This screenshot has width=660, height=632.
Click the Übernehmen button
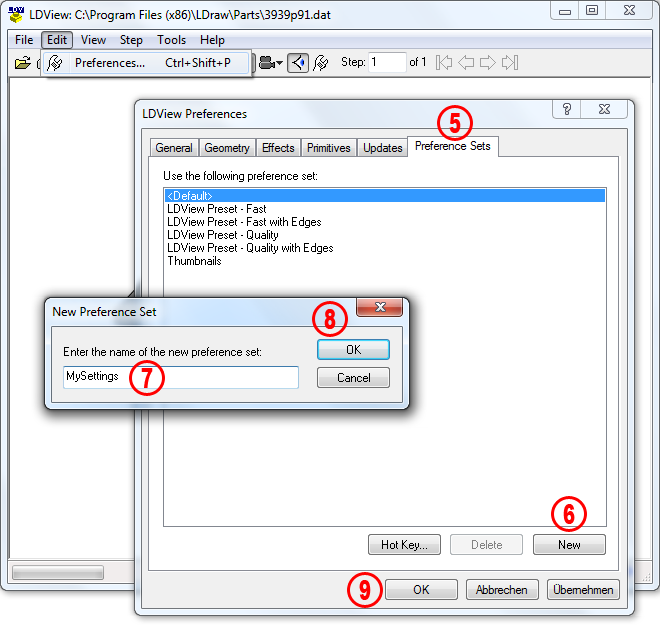point(583,589)
